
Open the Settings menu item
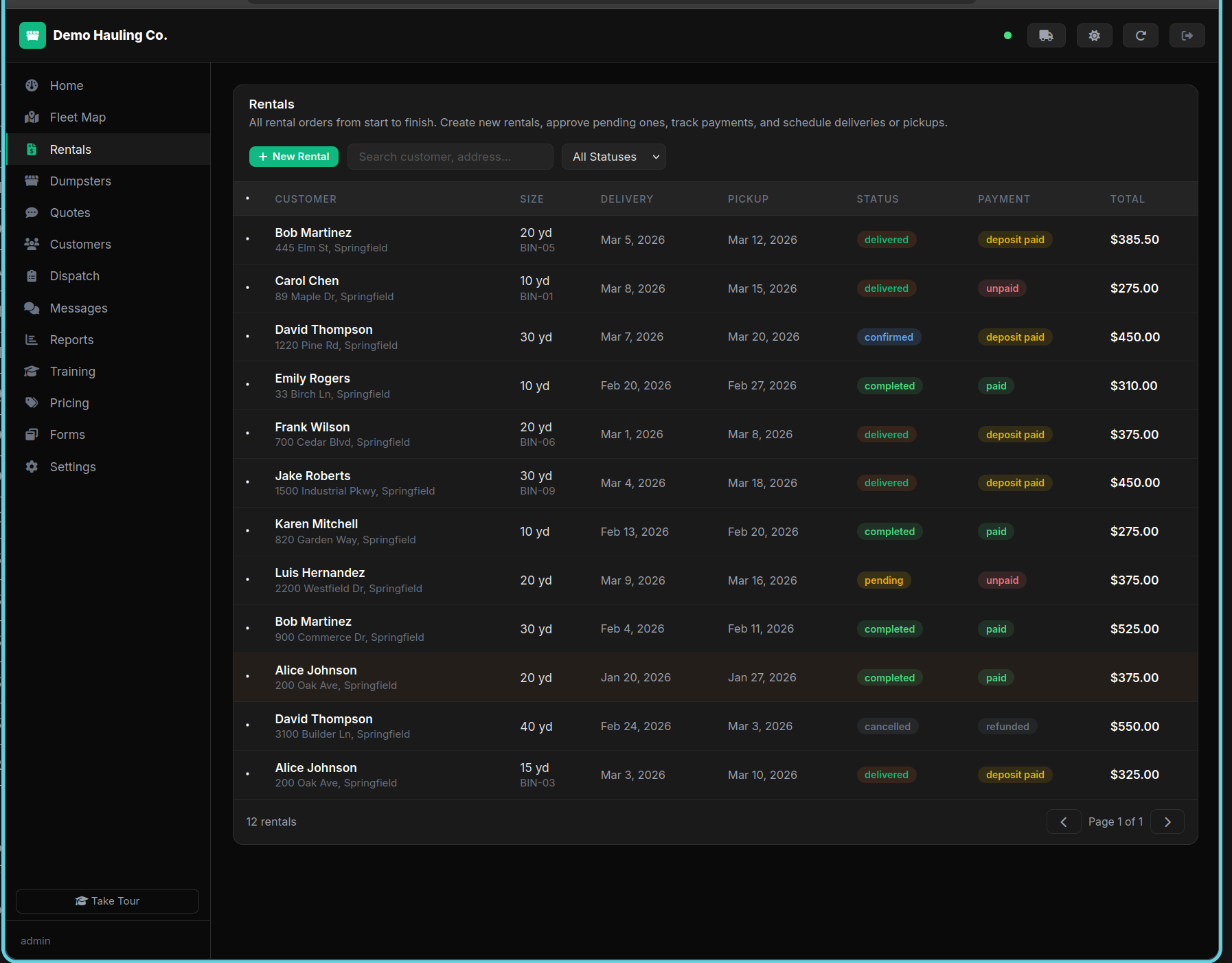point(73,467)
